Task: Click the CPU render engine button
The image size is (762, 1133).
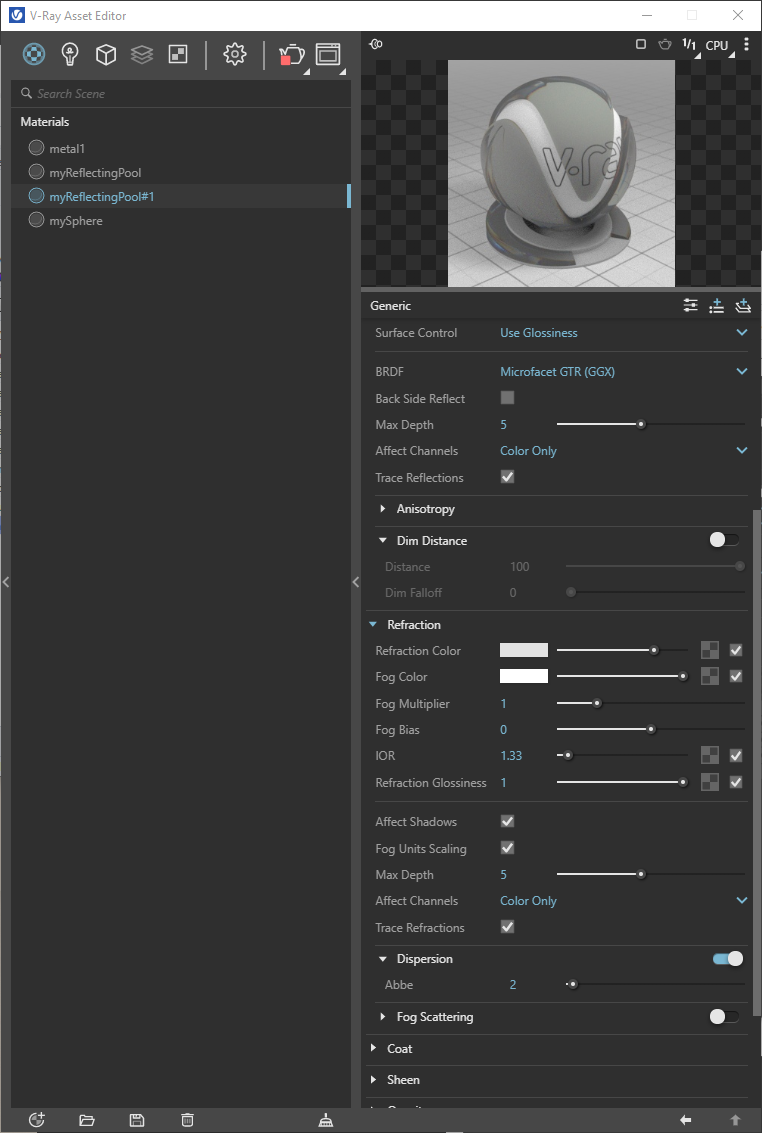Action: pos(718,46)
